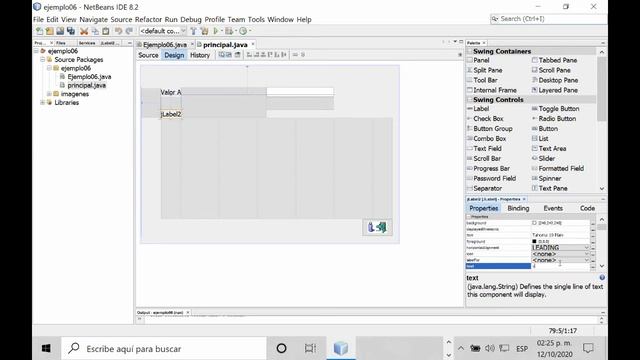
Task: Click the Clean and Build broom icon
Action: click(204, 31)
